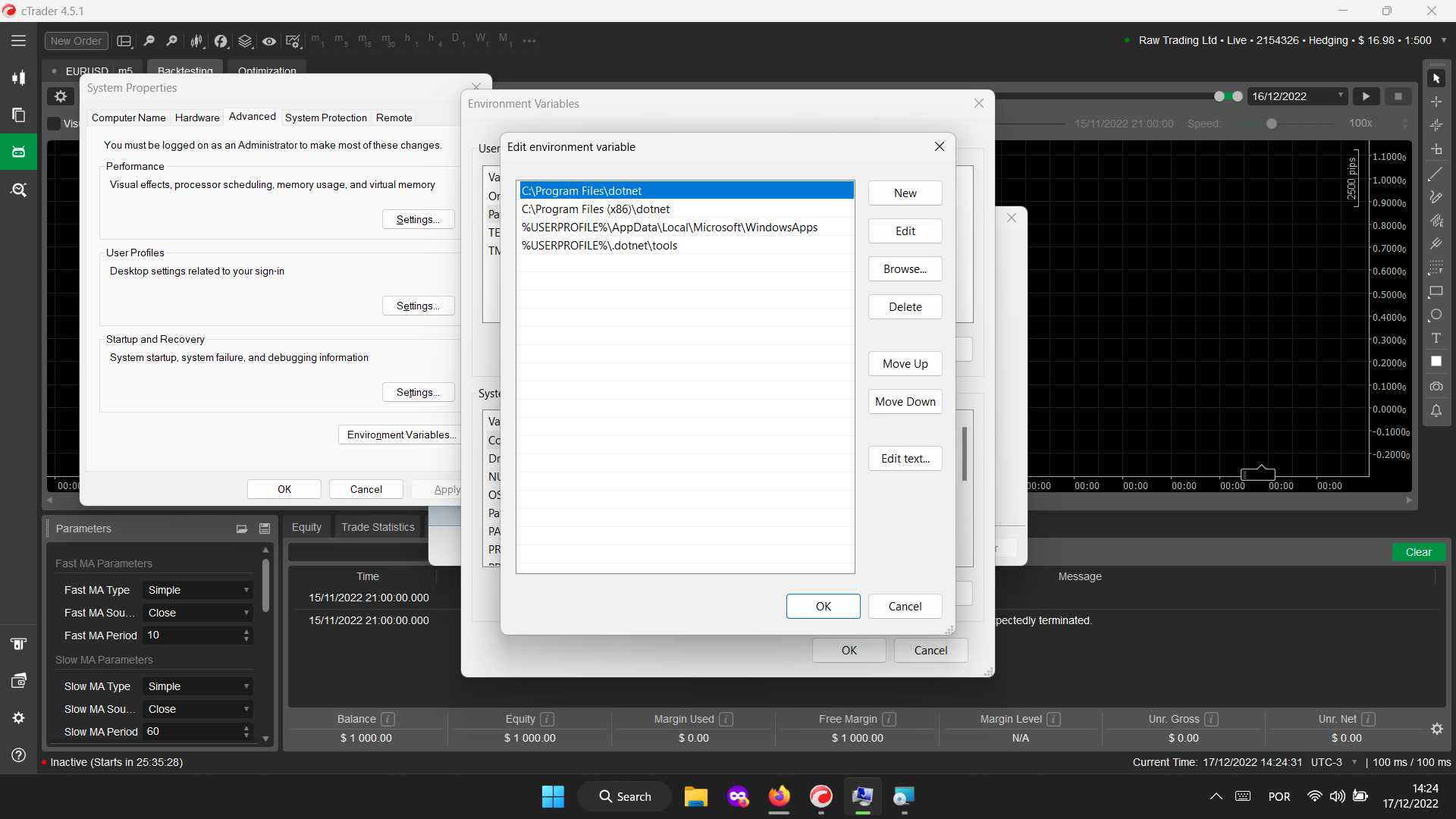1456x819 pixels.
Task: Open the layers objects list icon
Action: (245, 41)
